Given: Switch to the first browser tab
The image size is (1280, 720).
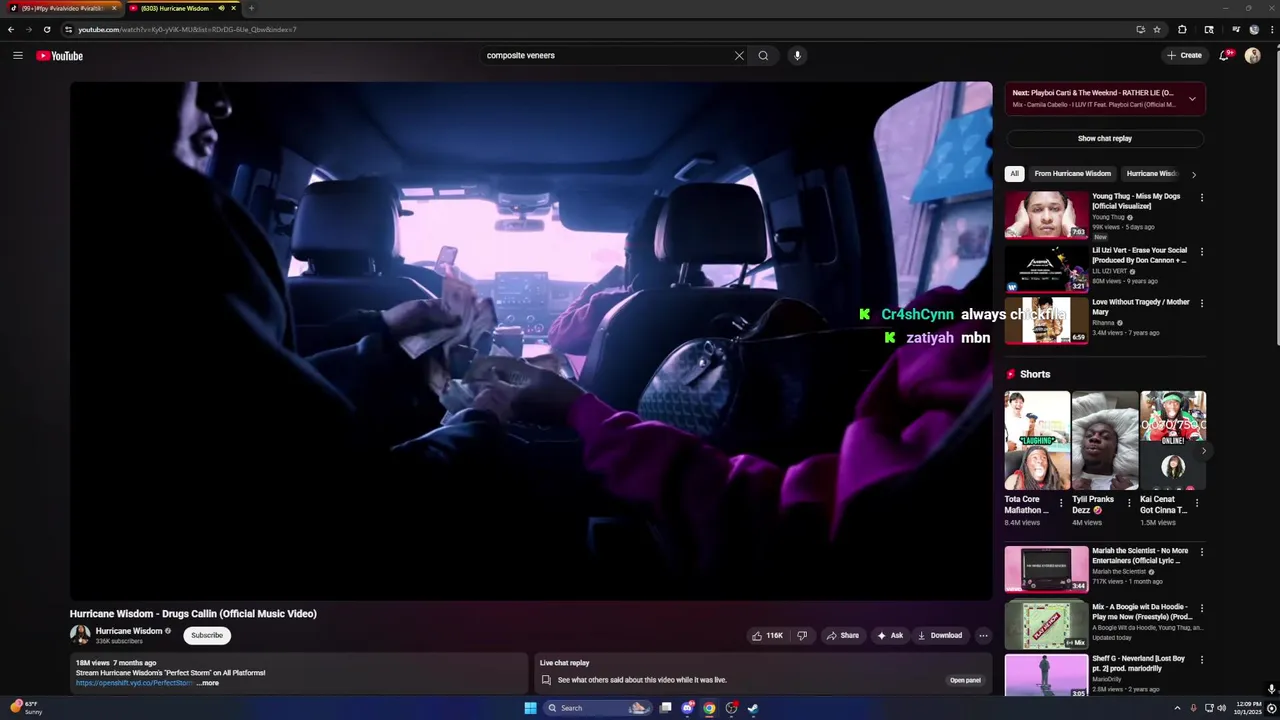Looking at the screenshot, I should coord(62,8).
